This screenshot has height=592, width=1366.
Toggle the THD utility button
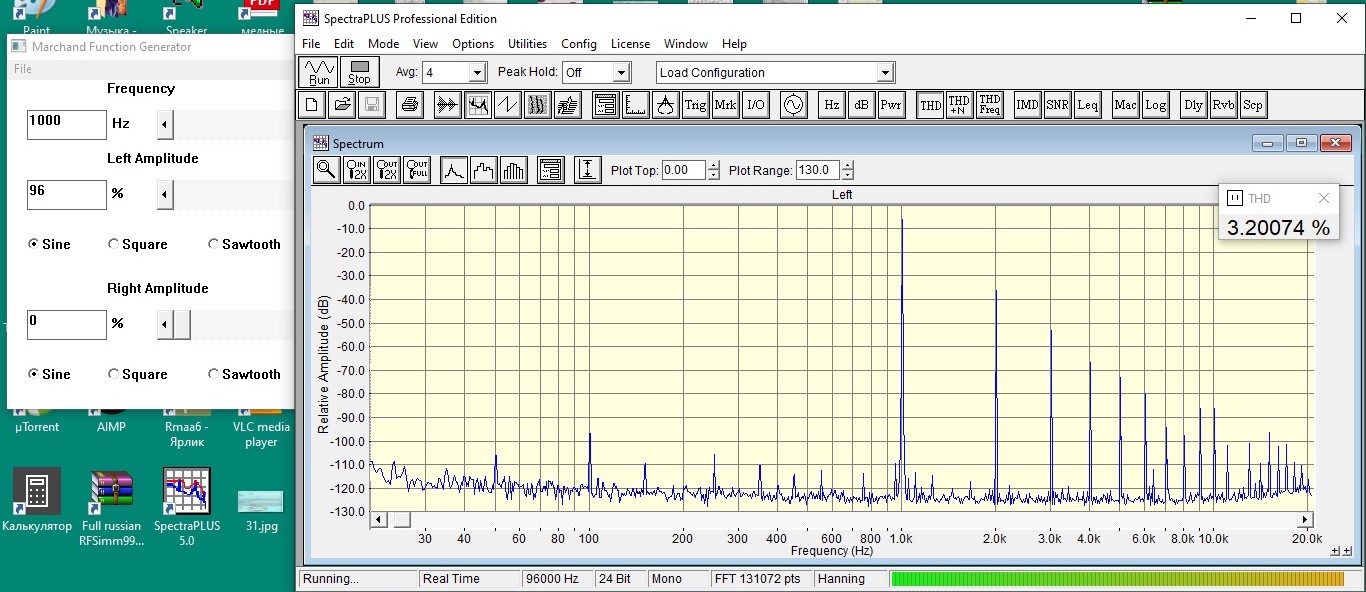[930, 105]
